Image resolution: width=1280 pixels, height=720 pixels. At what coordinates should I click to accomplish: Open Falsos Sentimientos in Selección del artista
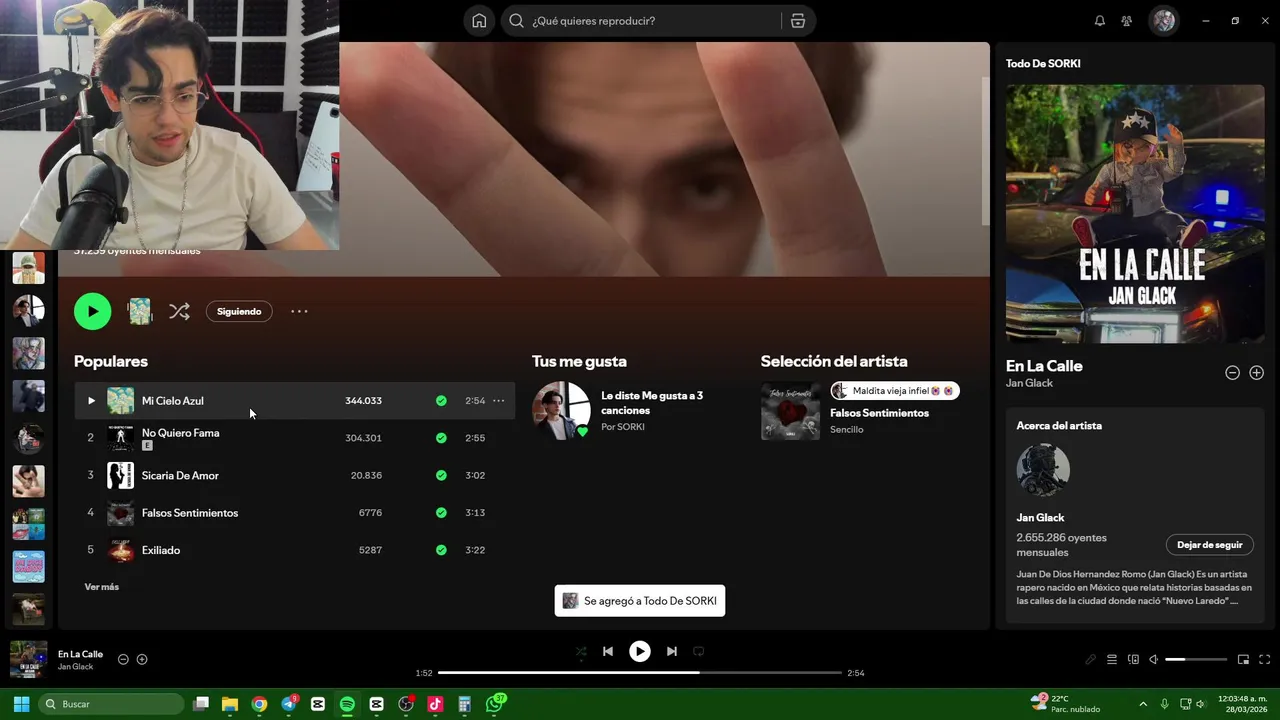[x=879, y=413]
